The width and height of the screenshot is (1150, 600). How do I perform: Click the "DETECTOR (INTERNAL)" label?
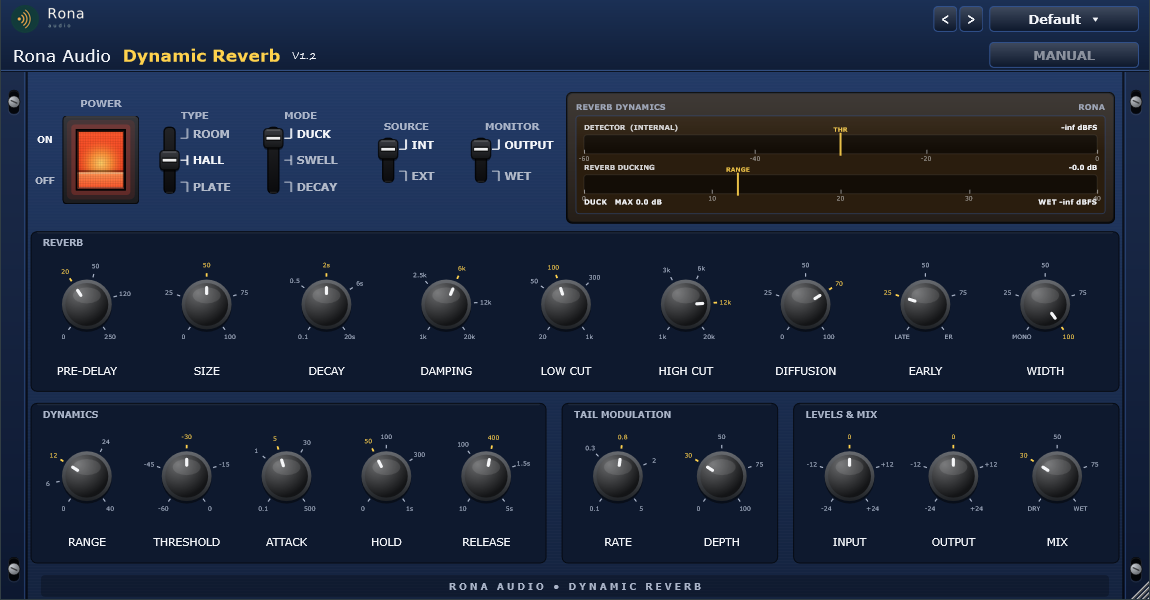pos(631,128)
